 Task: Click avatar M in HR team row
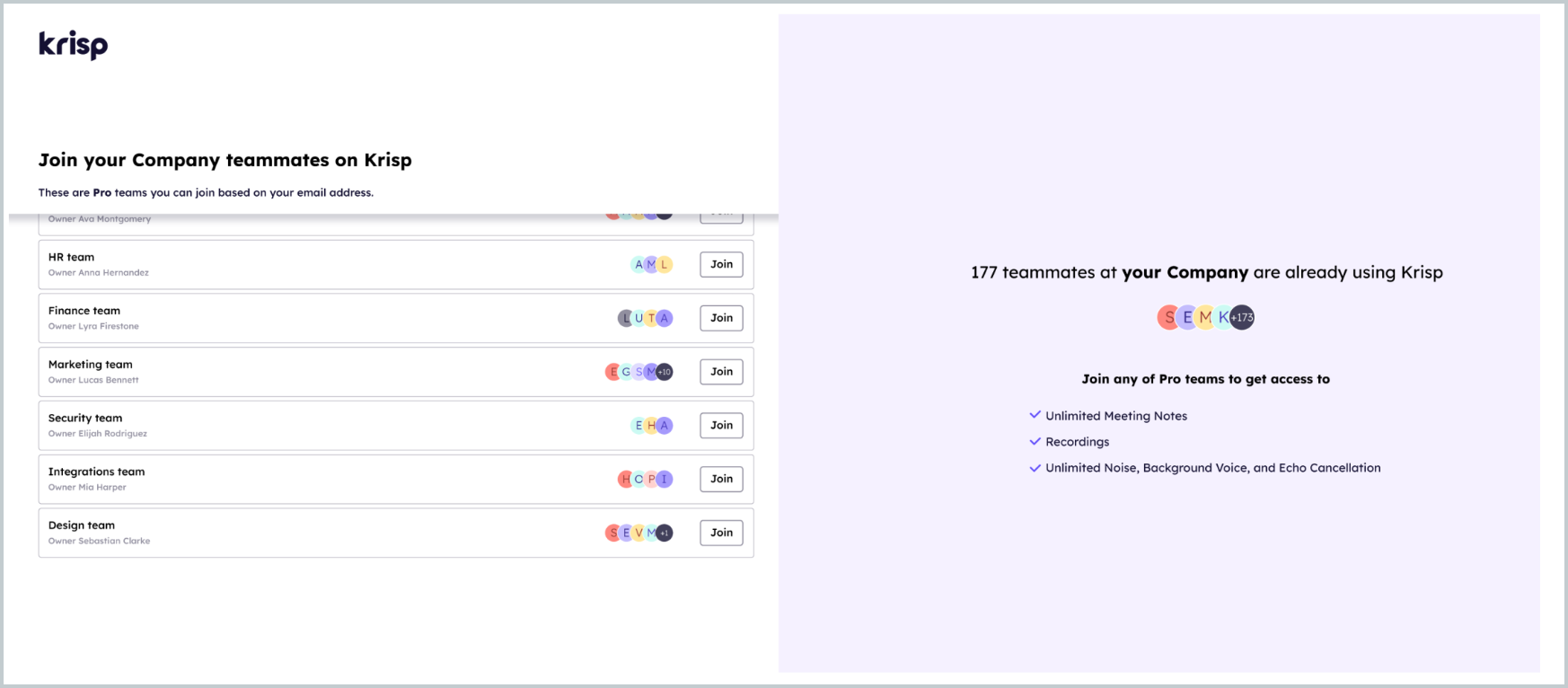(x=651, y=264)
